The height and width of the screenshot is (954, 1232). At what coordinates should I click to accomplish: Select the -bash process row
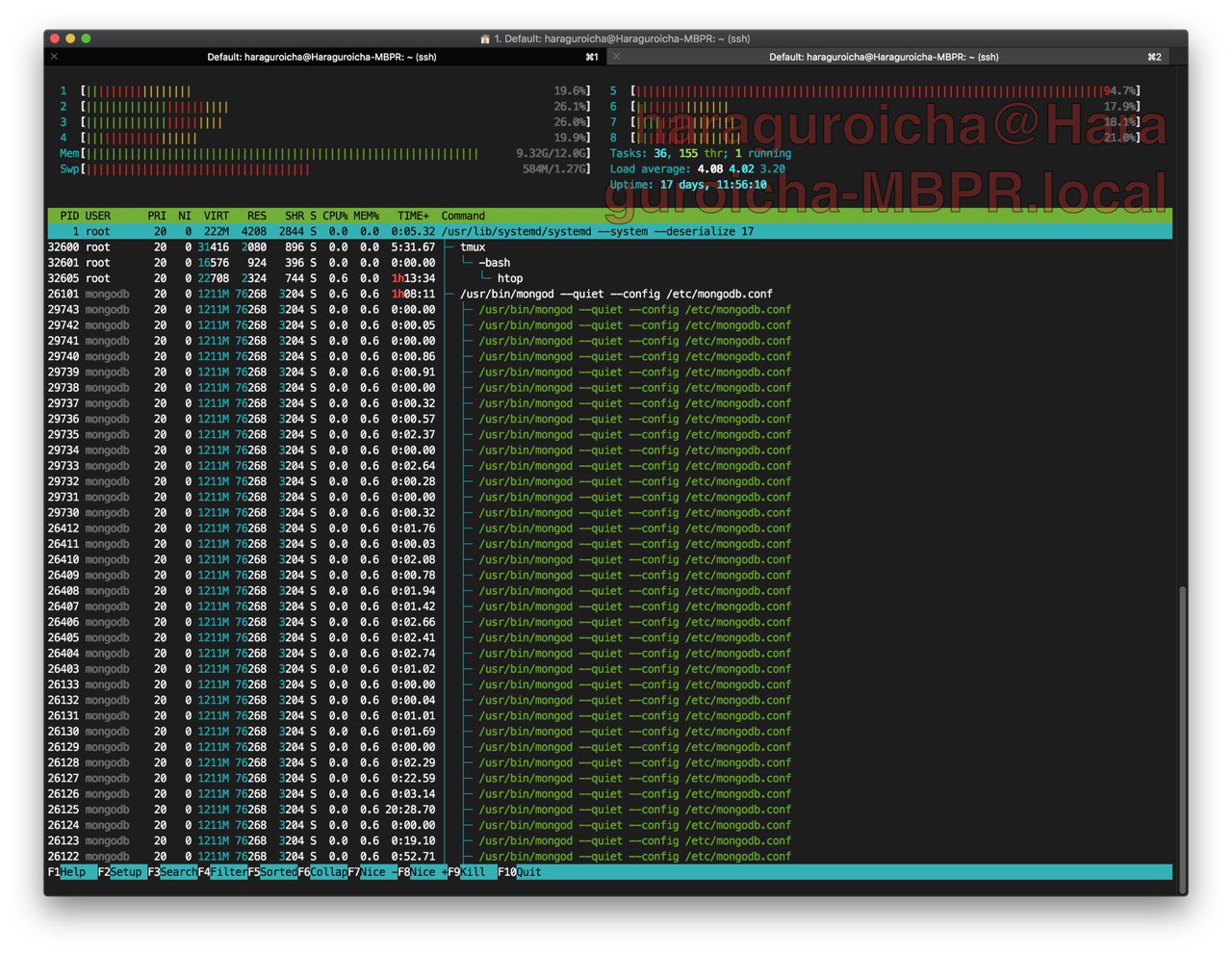click(609, 263)
